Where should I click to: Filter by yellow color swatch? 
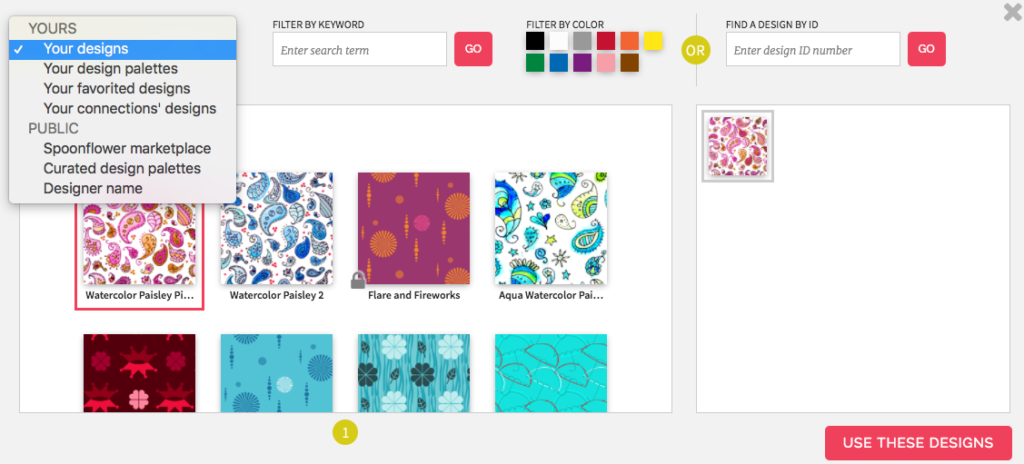(653, 41)
